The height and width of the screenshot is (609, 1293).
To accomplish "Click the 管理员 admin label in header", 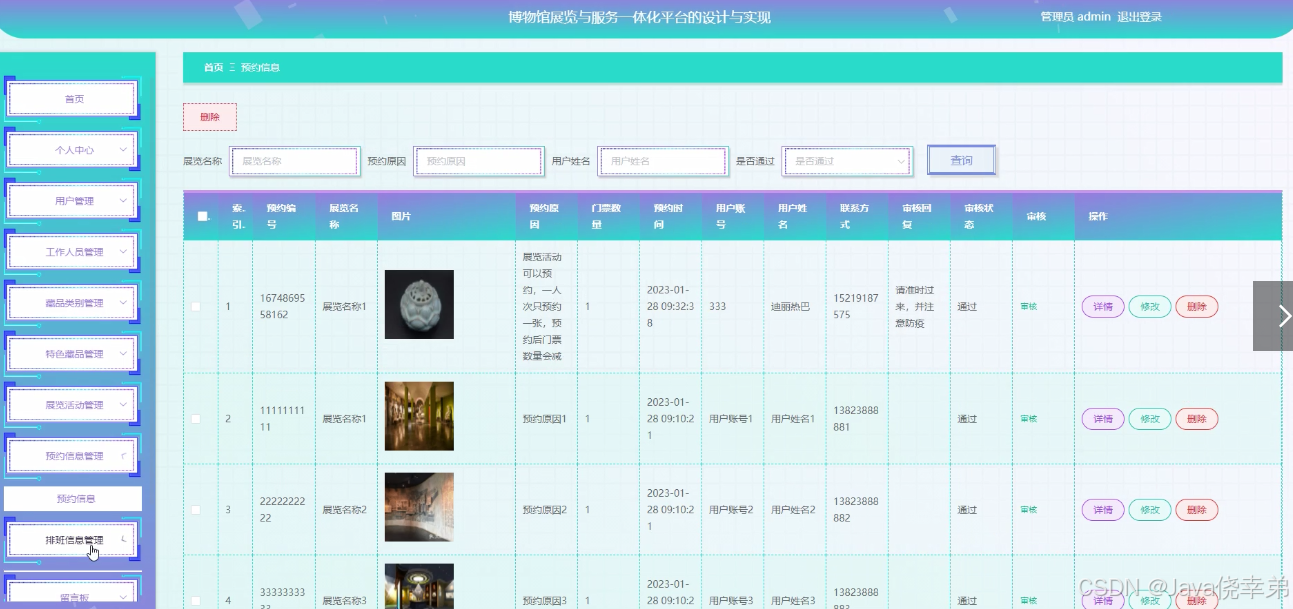I will coord(1075,17).
